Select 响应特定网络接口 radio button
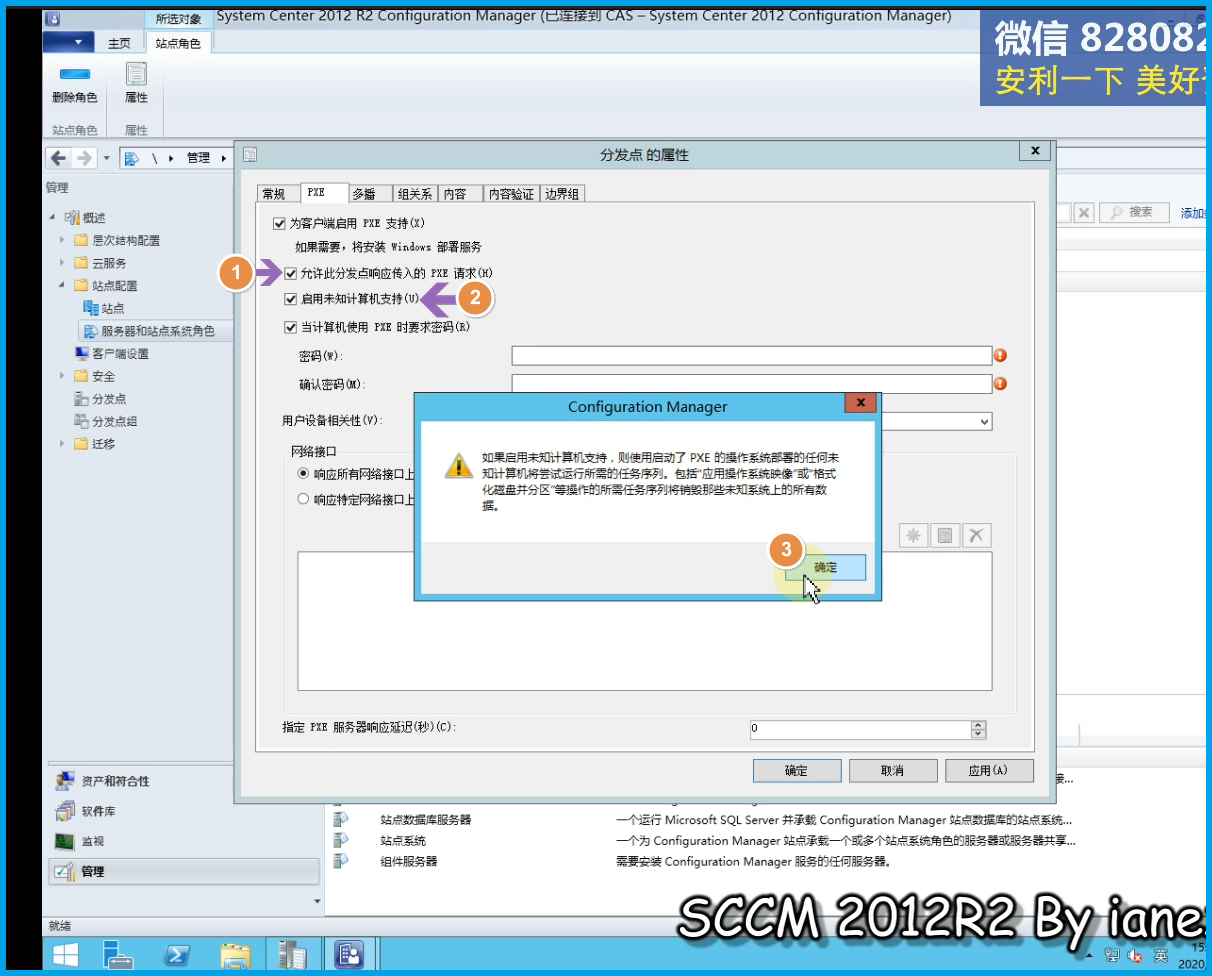1212x976 pixels. (304, 499)
